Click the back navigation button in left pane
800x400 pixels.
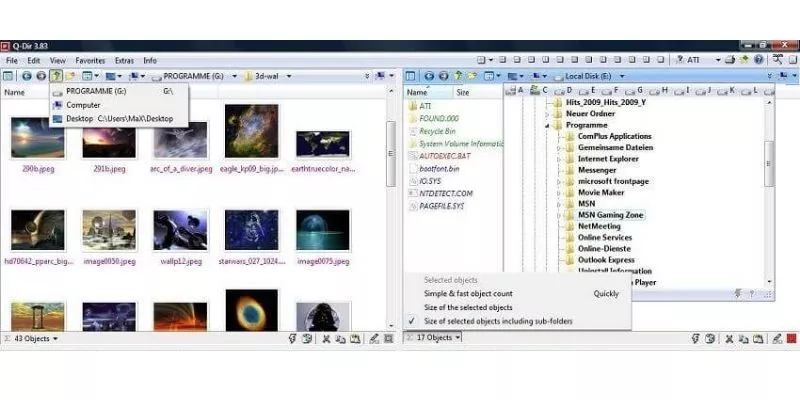(x=27, y=76)
